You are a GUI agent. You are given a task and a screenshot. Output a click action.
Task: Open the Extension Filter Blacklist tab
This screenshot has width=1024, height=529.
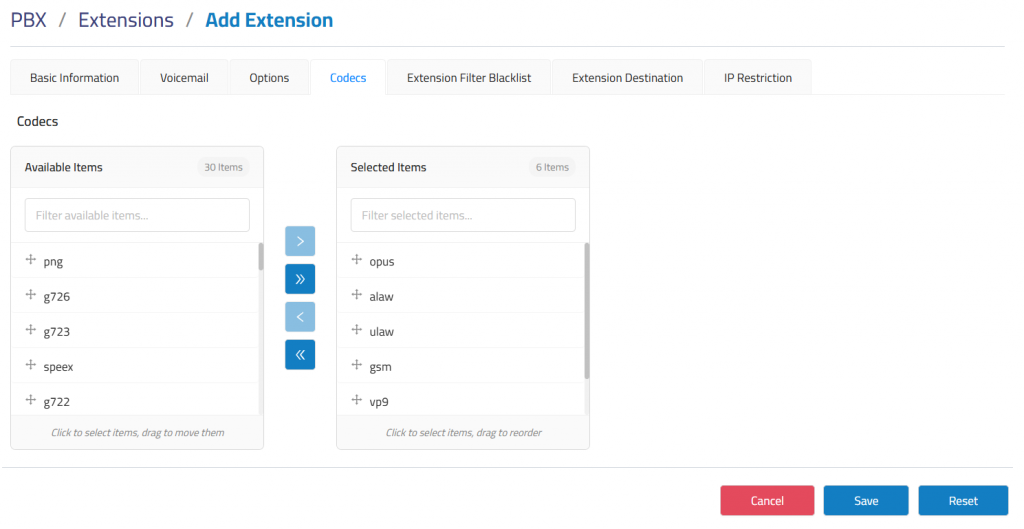pos(468,78)
